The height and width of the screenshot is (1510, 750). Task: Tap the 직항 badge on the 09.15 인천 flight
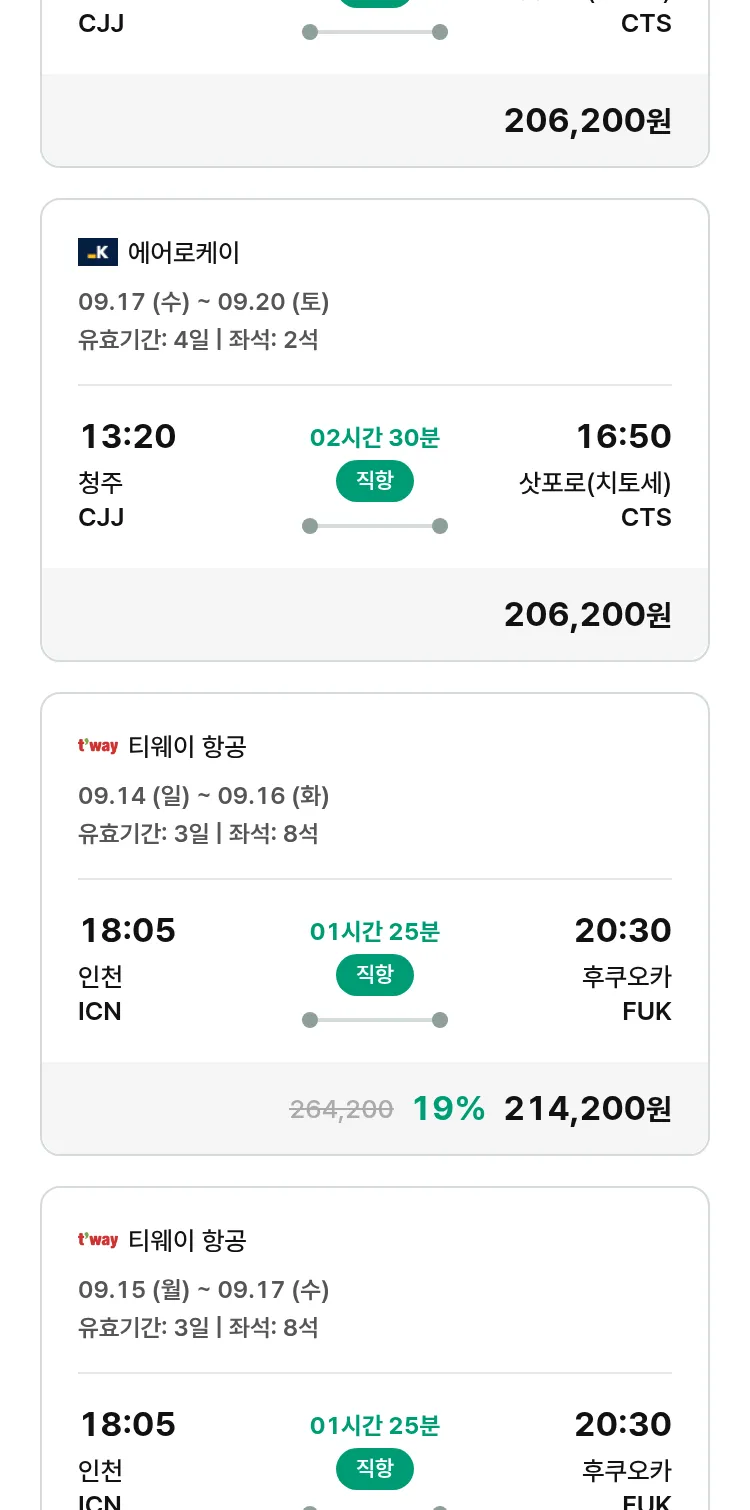374,1469
